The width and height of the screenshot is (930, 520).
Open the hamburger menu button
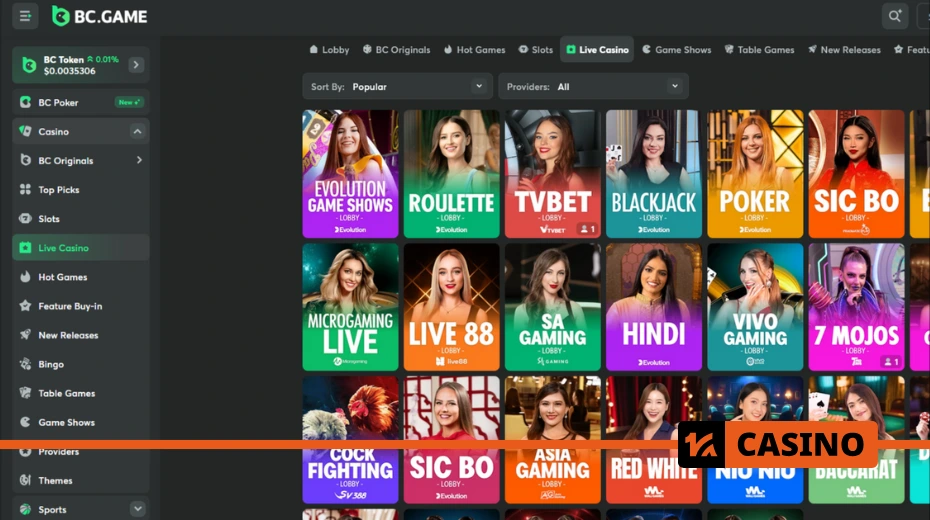tap(25, 16)
